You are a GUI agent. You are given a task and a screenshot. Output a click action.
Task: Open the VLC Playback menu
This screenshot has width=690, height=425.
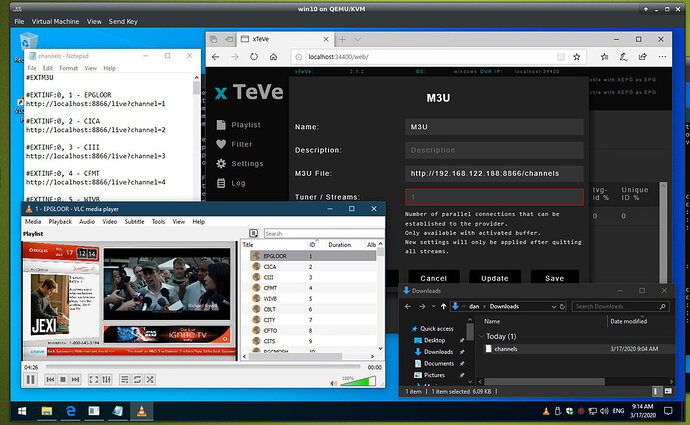point(60,221)
